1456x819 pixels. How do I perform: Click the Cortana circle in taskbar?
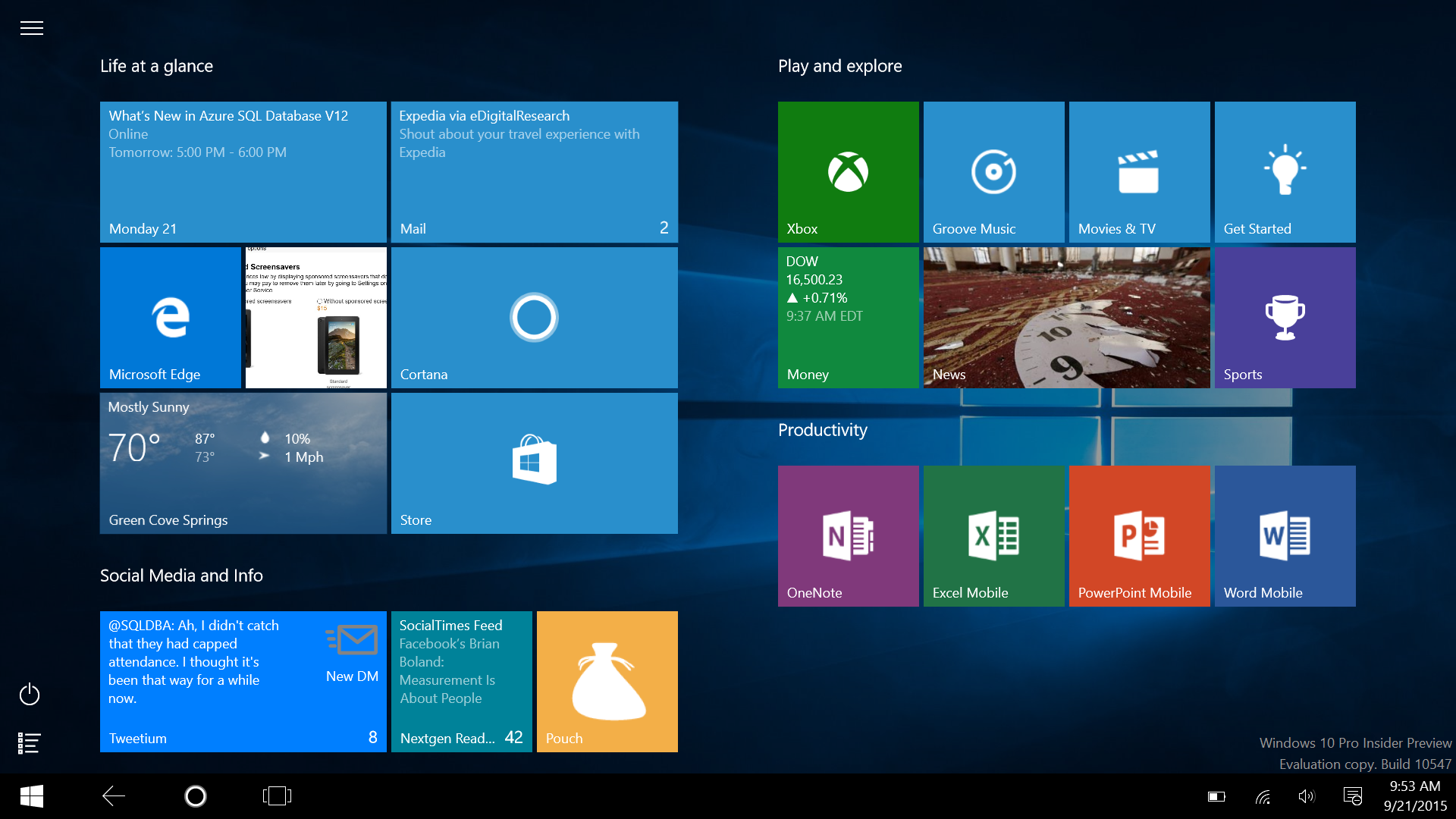pos(196,795)
